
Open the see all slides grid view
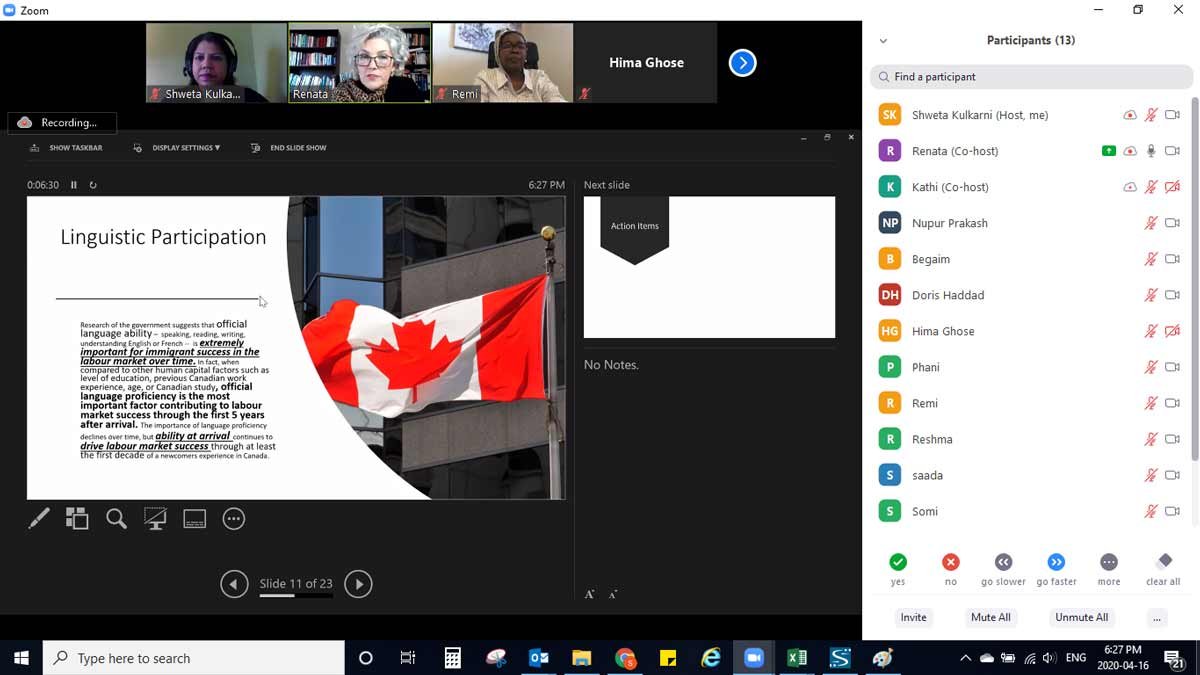pyautogui.click(x=77, y=518)
